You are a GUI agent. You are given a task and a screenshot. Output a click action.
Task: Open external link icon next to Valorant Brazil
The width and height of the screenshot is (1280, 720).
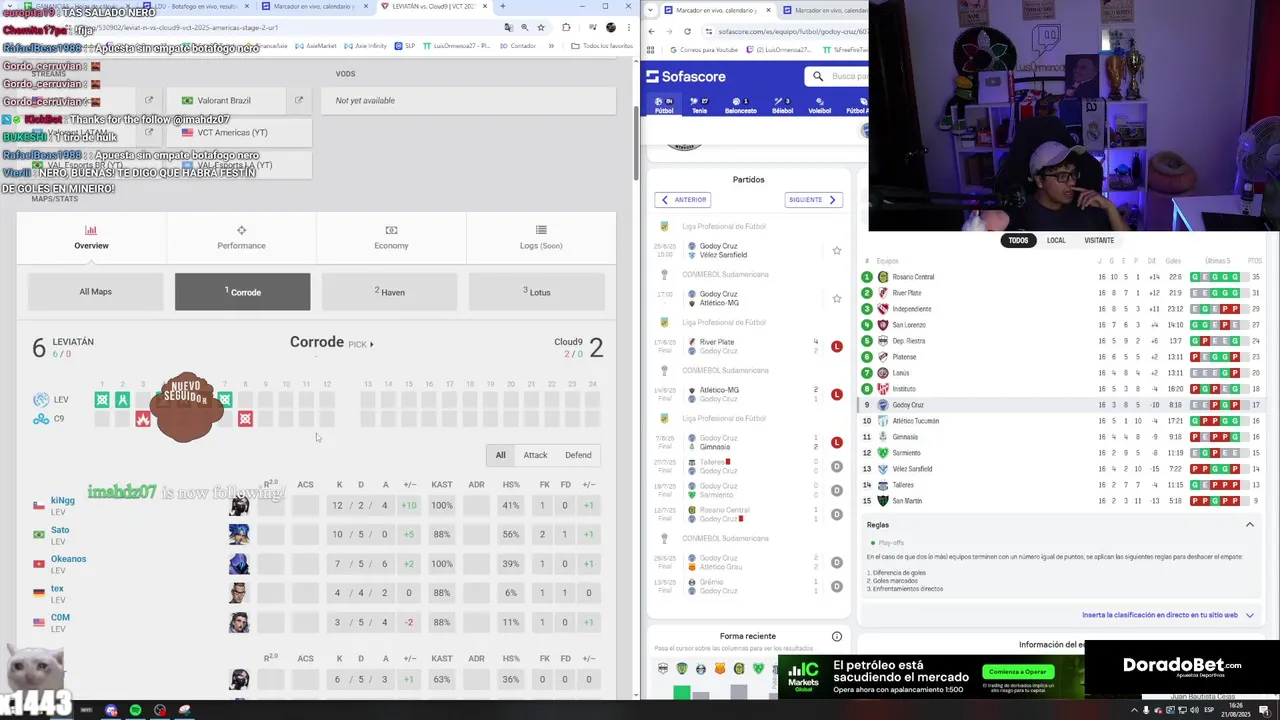click(298, 100)
